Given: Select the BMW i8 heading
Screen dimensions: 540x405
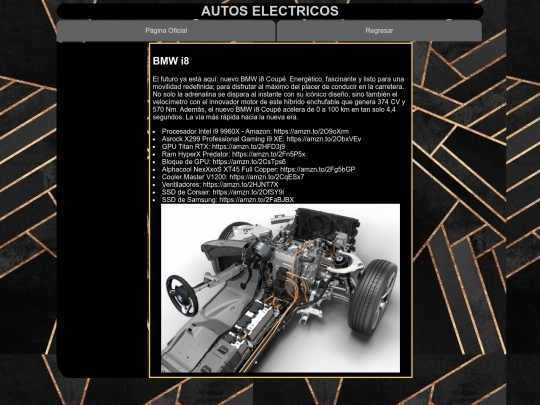Looking at the screenshot, I should click(x=171, y=61).
